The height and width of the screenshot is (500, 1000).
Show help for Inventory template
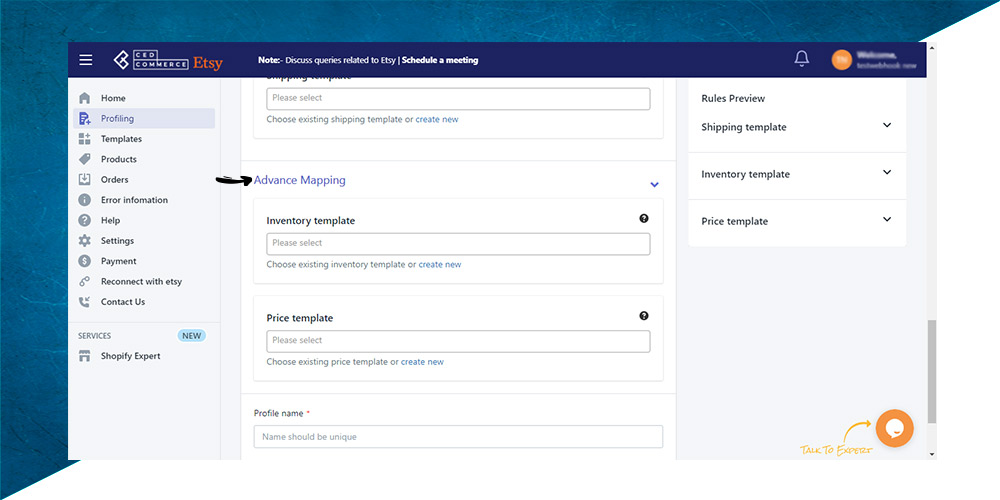pyautogui.click(x=643, y=218)
